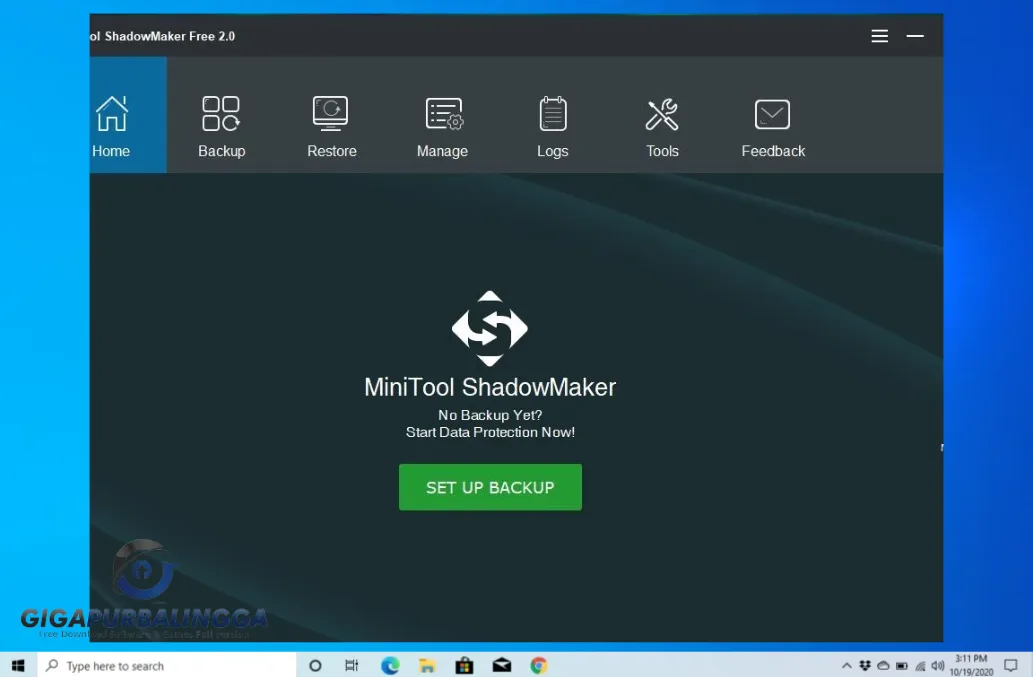Open the hamburger menu in title bar
This screenshot has width=1033, height=677.
coord(879,36)
